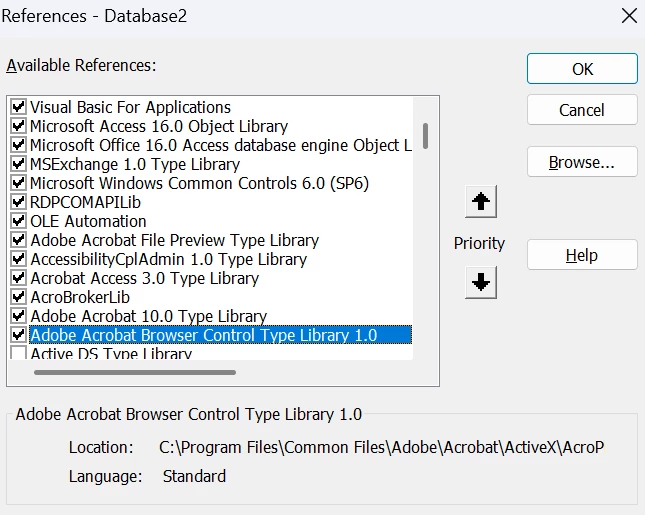Viewport: 645px width, 515px height.
Task: Click the Location path C:\Program Files\Common Files text
Action: pos(381,447)
